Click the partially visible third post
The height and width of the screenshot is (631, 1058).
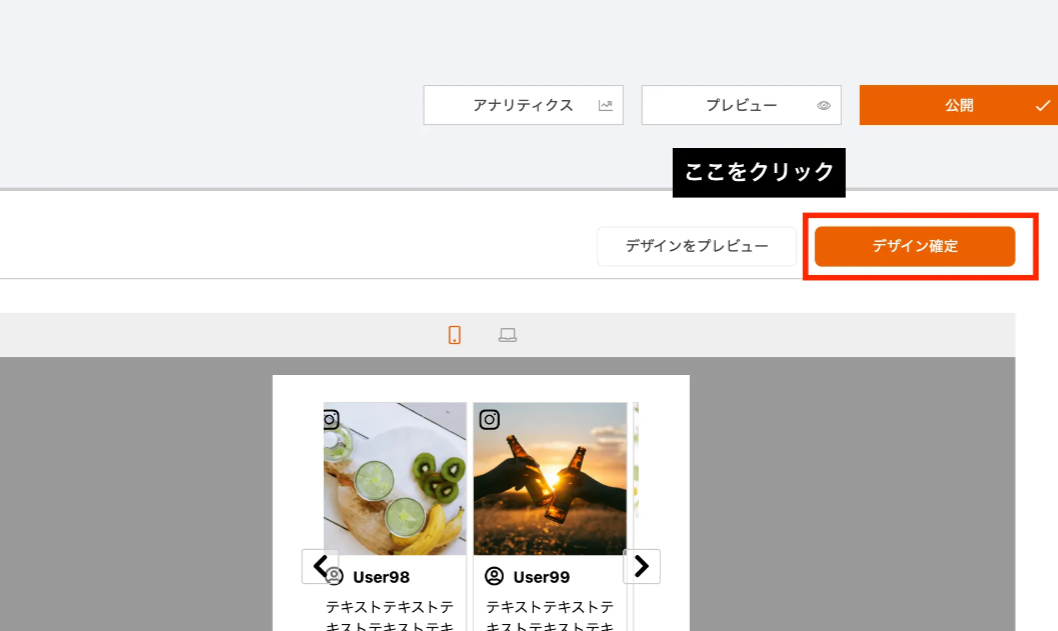[x=635, y=470]
